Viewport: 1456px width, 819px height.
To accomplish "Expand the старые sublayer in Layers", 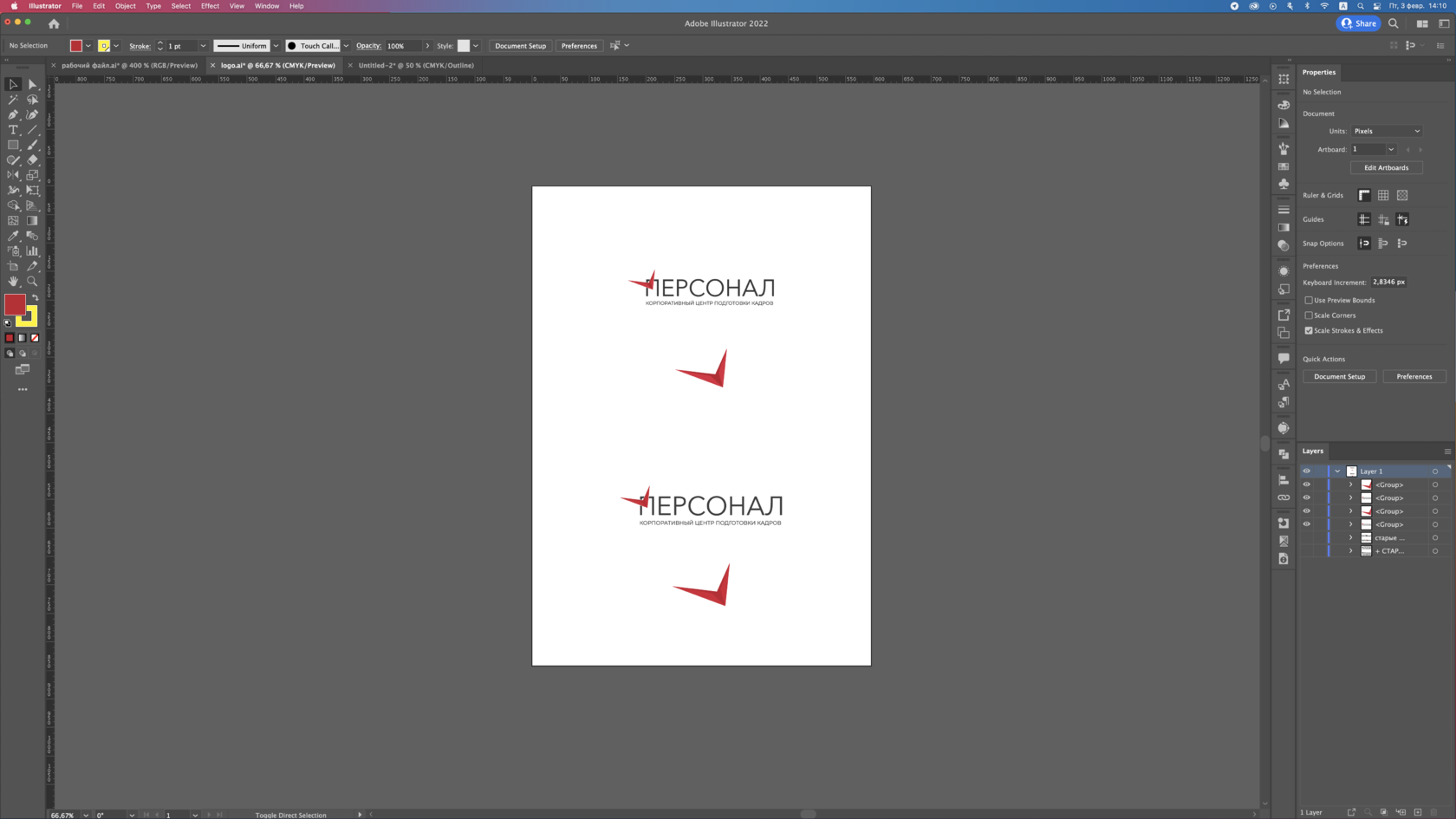I will point(1350,538).
